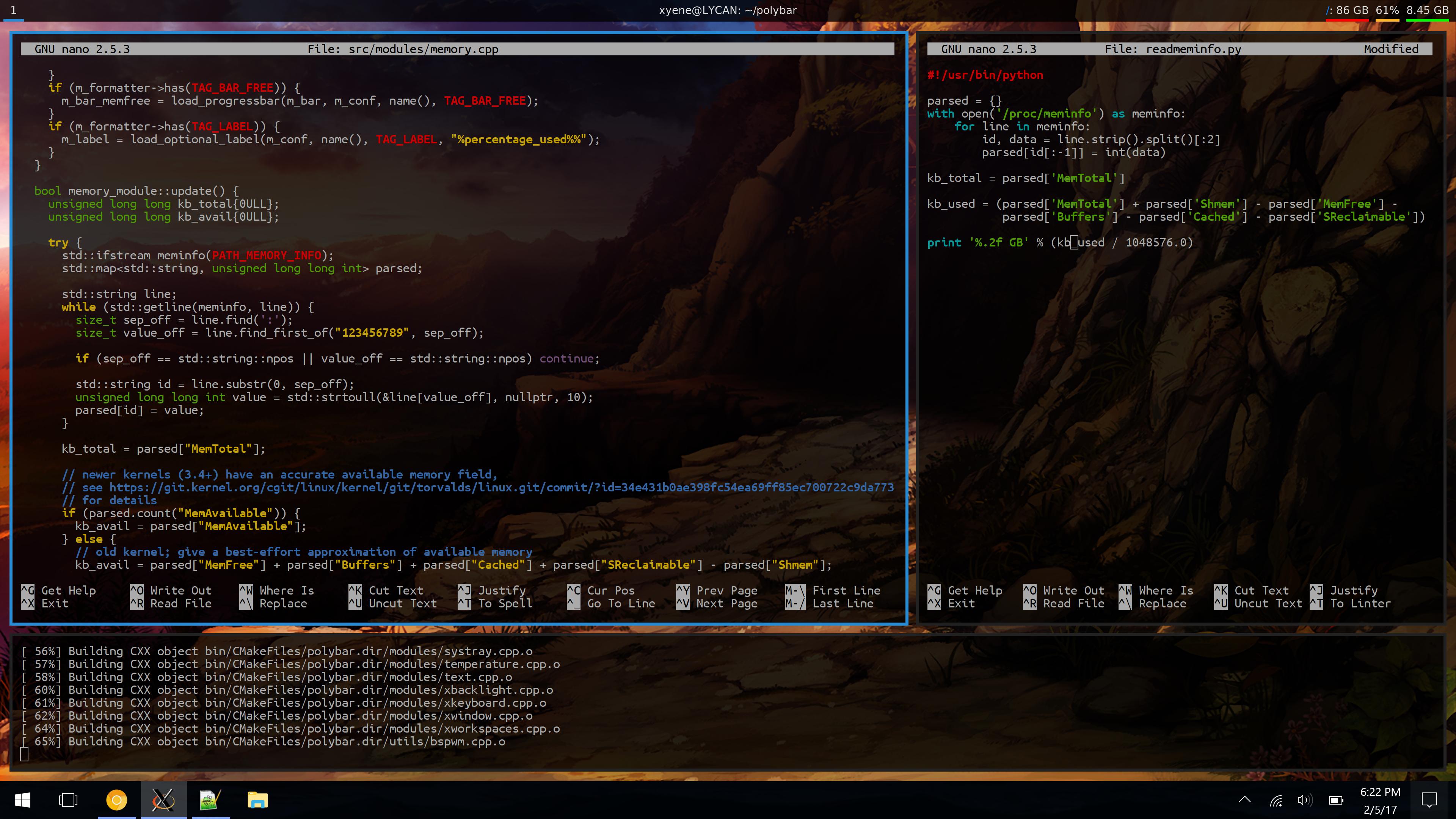This screenshot has width=1456, height=819.
Task: Click the volume speaker tray icon
Action: click(x=1304, y=800)
